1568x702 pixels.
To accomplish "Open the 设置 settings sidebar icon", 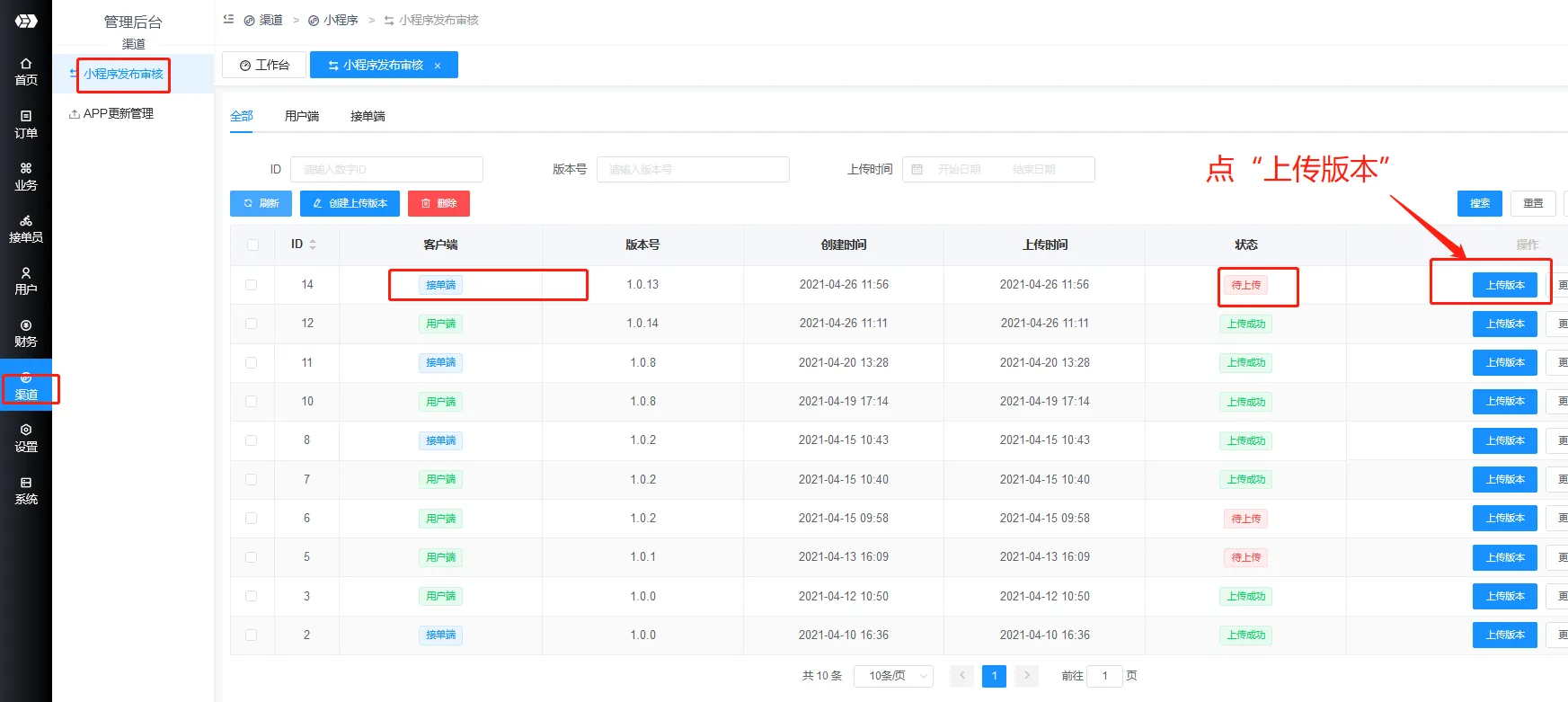I will [x=26, y=438].
